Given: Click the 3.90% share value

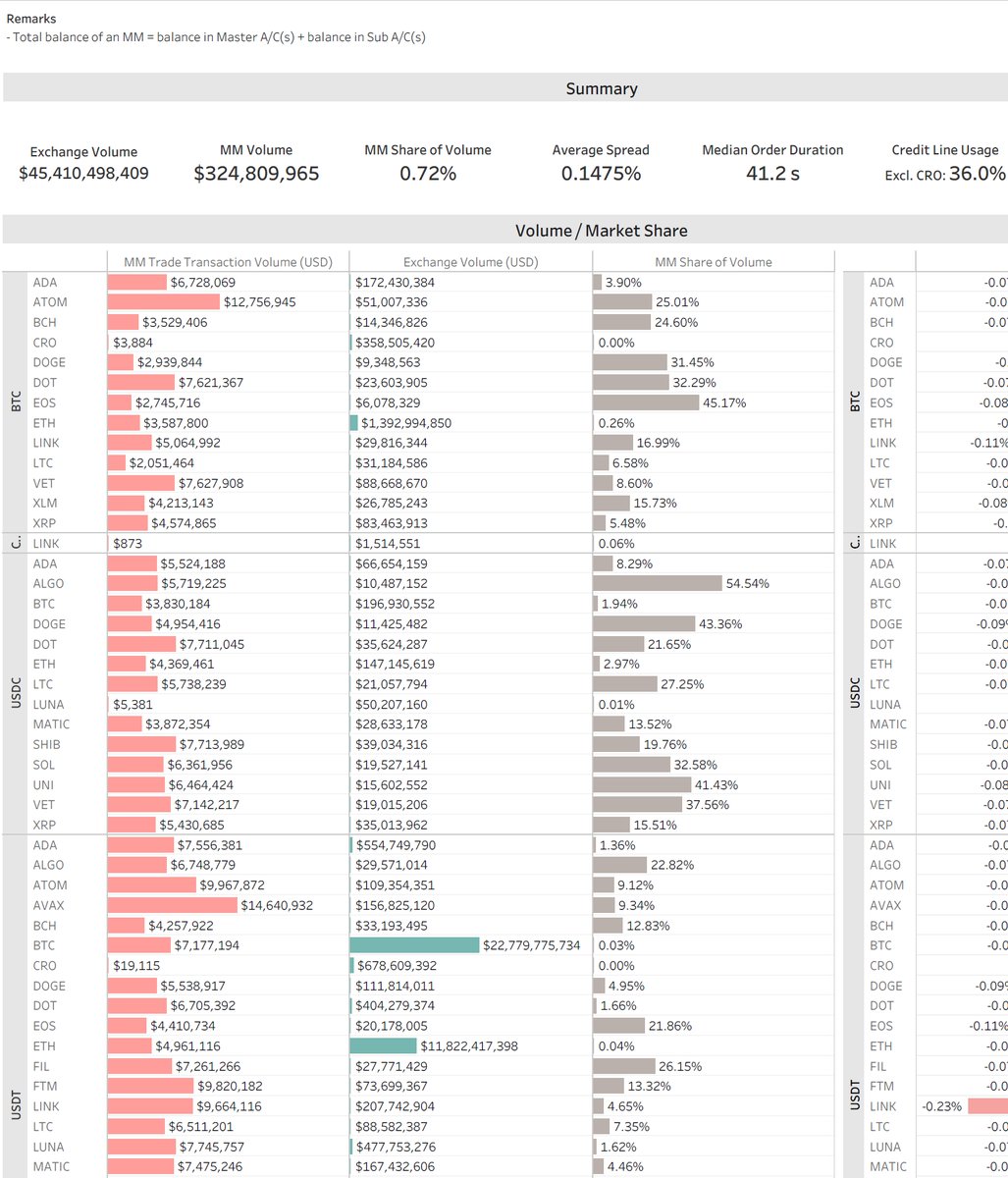Looking at the screenshot, I should [x=622, y=282].
